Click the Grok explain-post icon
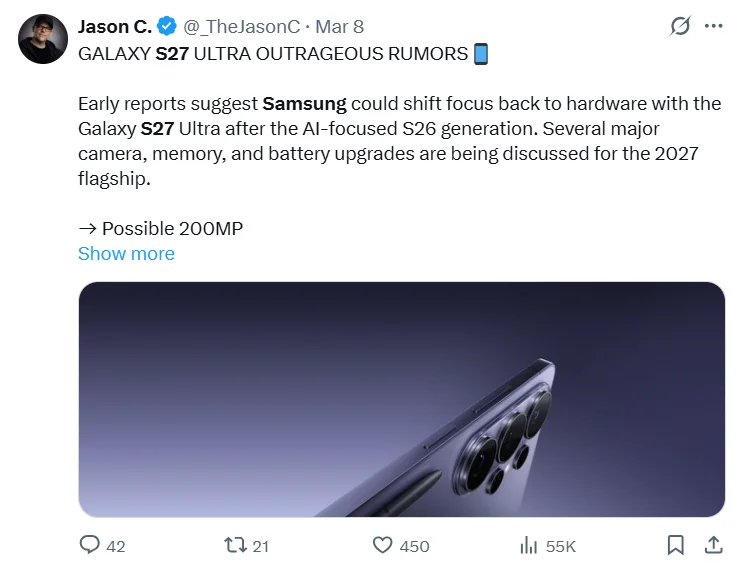744x571 pixels. [x=679, y=26]
